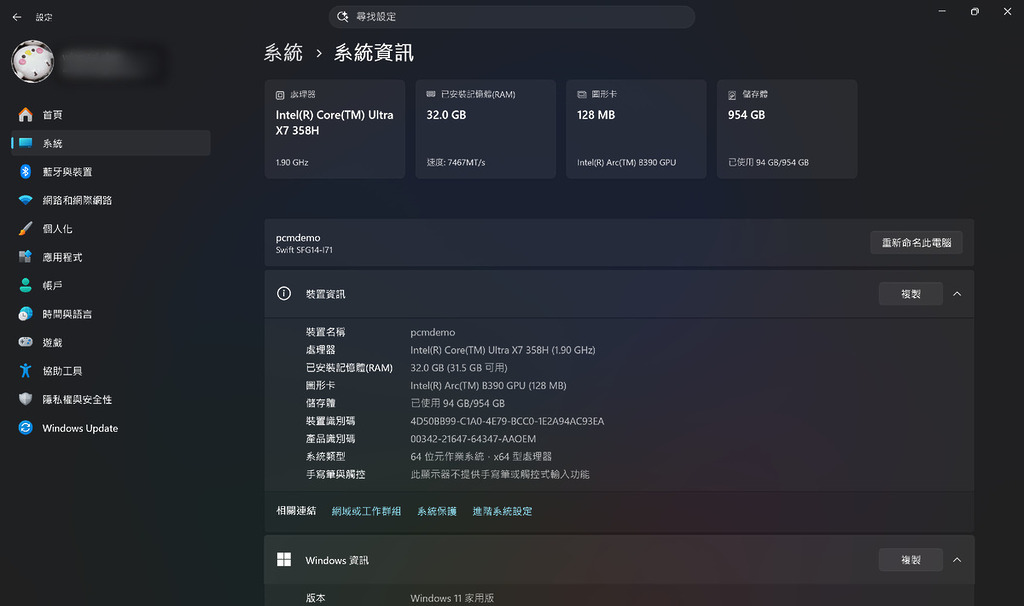The image size is (1024, 606).
Task: Collapse the 裝置資訊 section chevron
Action: pos(957,294)
